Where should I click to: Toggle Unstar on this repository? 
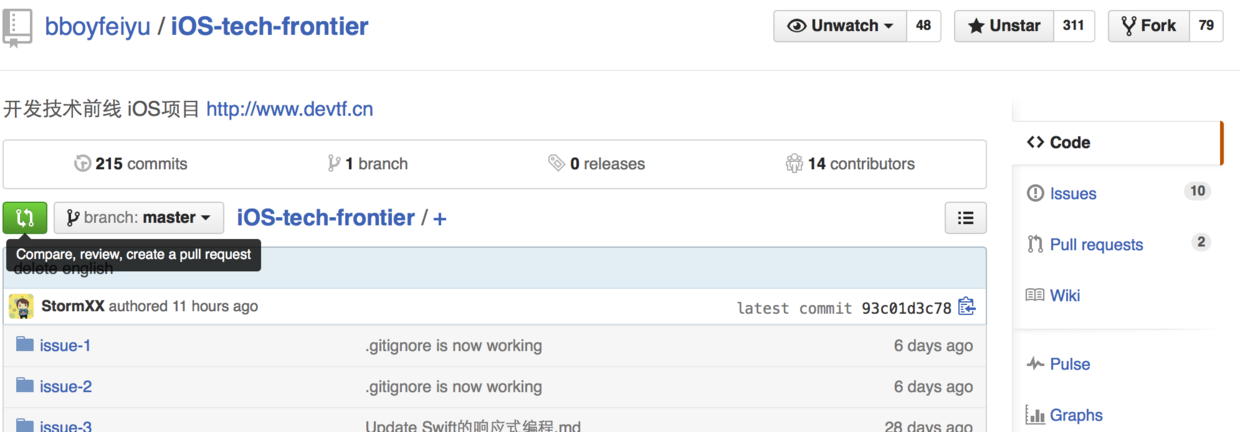click(1003, 26)
